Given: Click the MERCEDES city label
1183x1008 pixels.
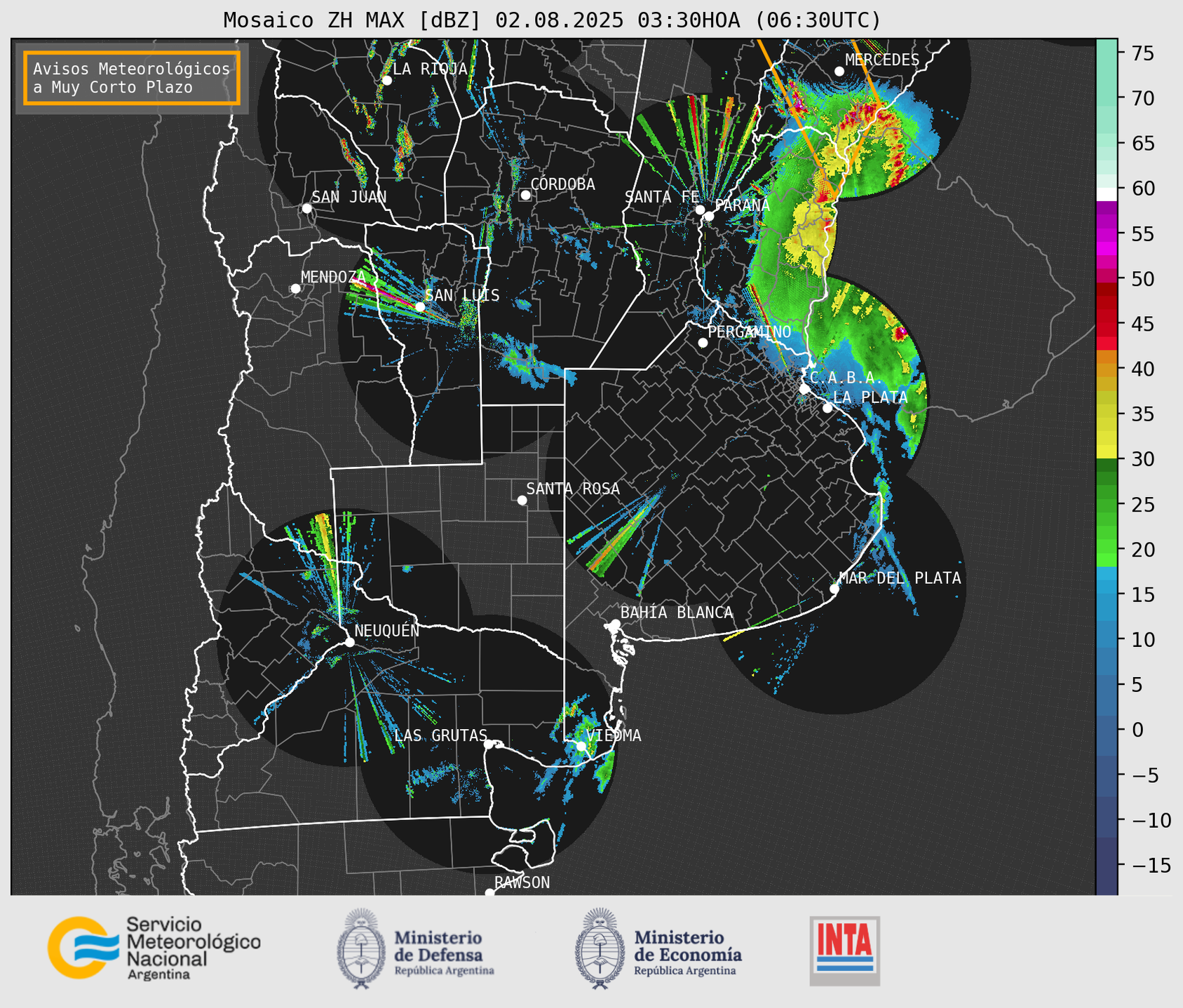Looking at the screenshot, I should pyautogui.click(x=882, y=60).
